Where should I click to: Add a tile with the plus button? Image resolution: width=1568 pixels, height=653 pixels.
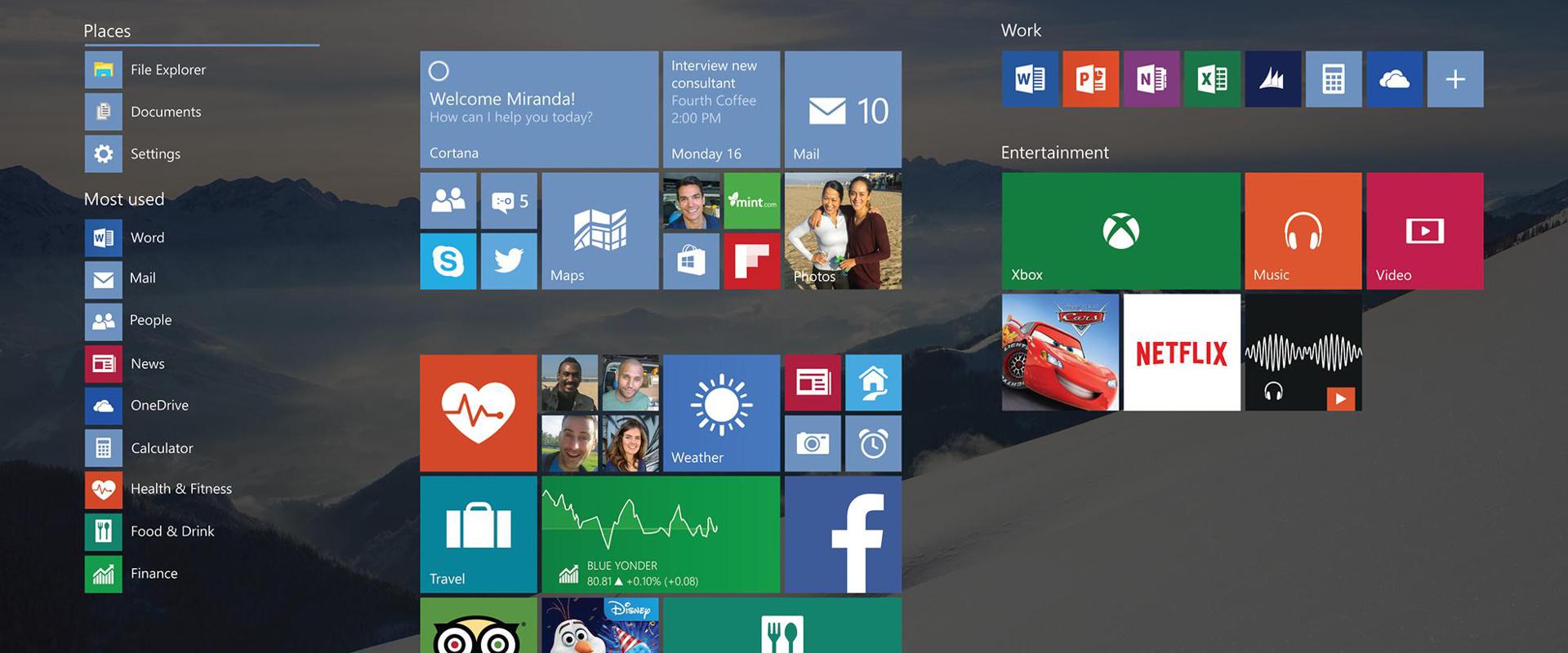click(1455, 79)
